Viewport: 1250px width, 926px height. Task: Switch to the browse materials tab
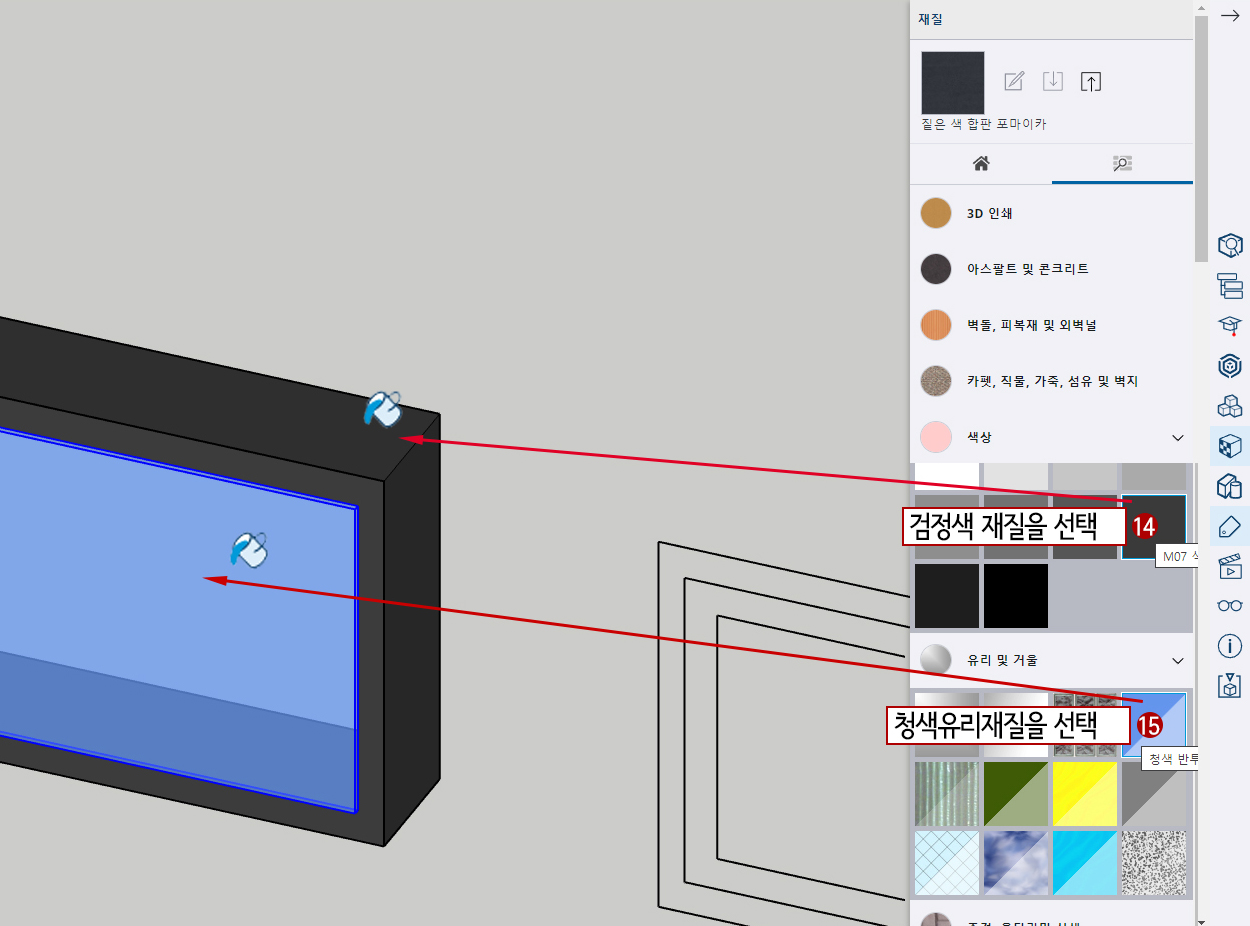tap(1122, 164)
